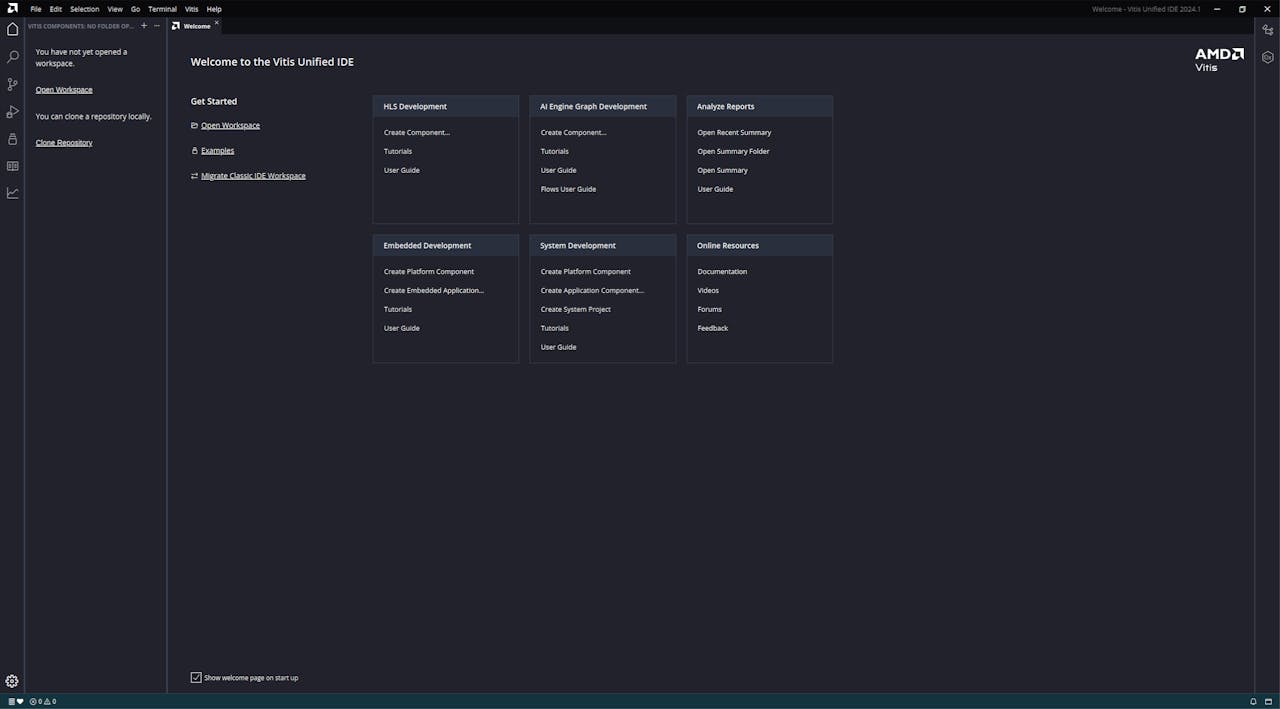This screenshot has width=1280, height=709.
Task: Open Examples under Get Started
Action: [x=217, y=151]
